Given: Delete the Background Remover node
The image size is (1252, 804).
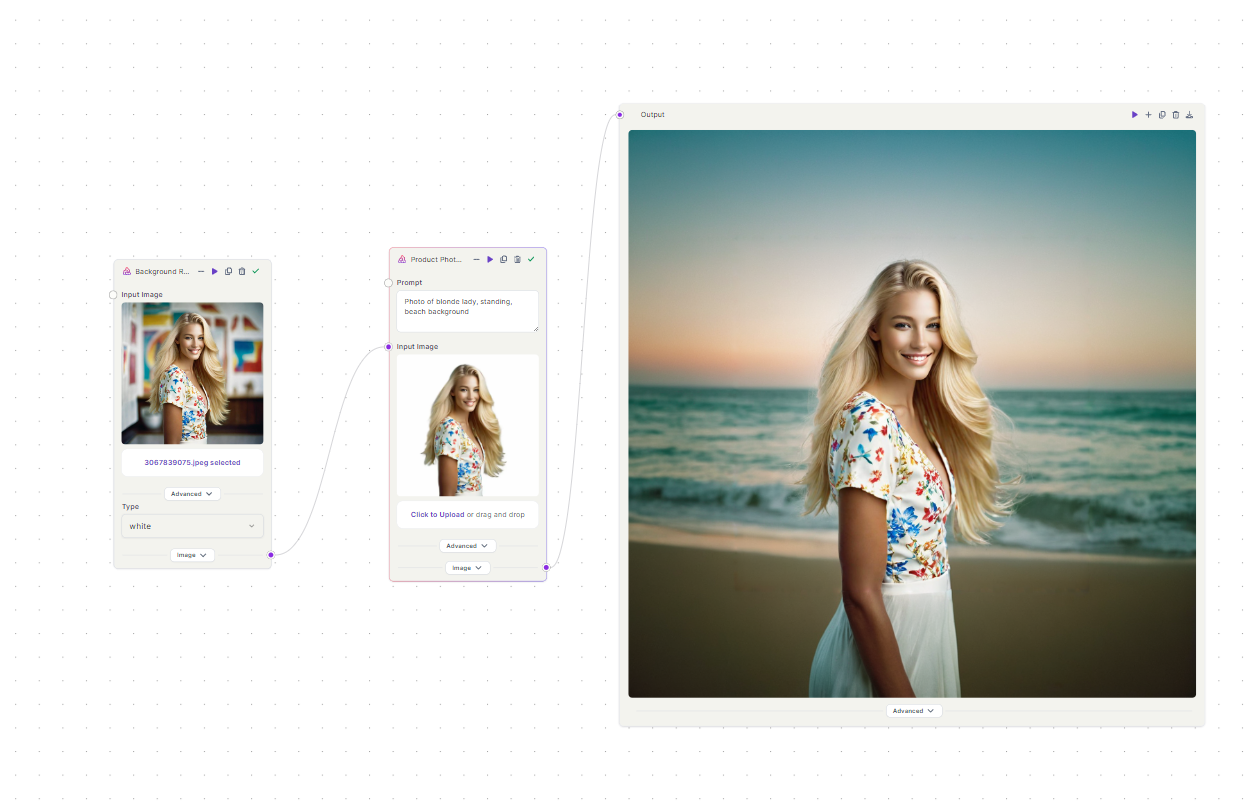Looking at the screenshot, I should pyautogui.click(x=242, y=271).
